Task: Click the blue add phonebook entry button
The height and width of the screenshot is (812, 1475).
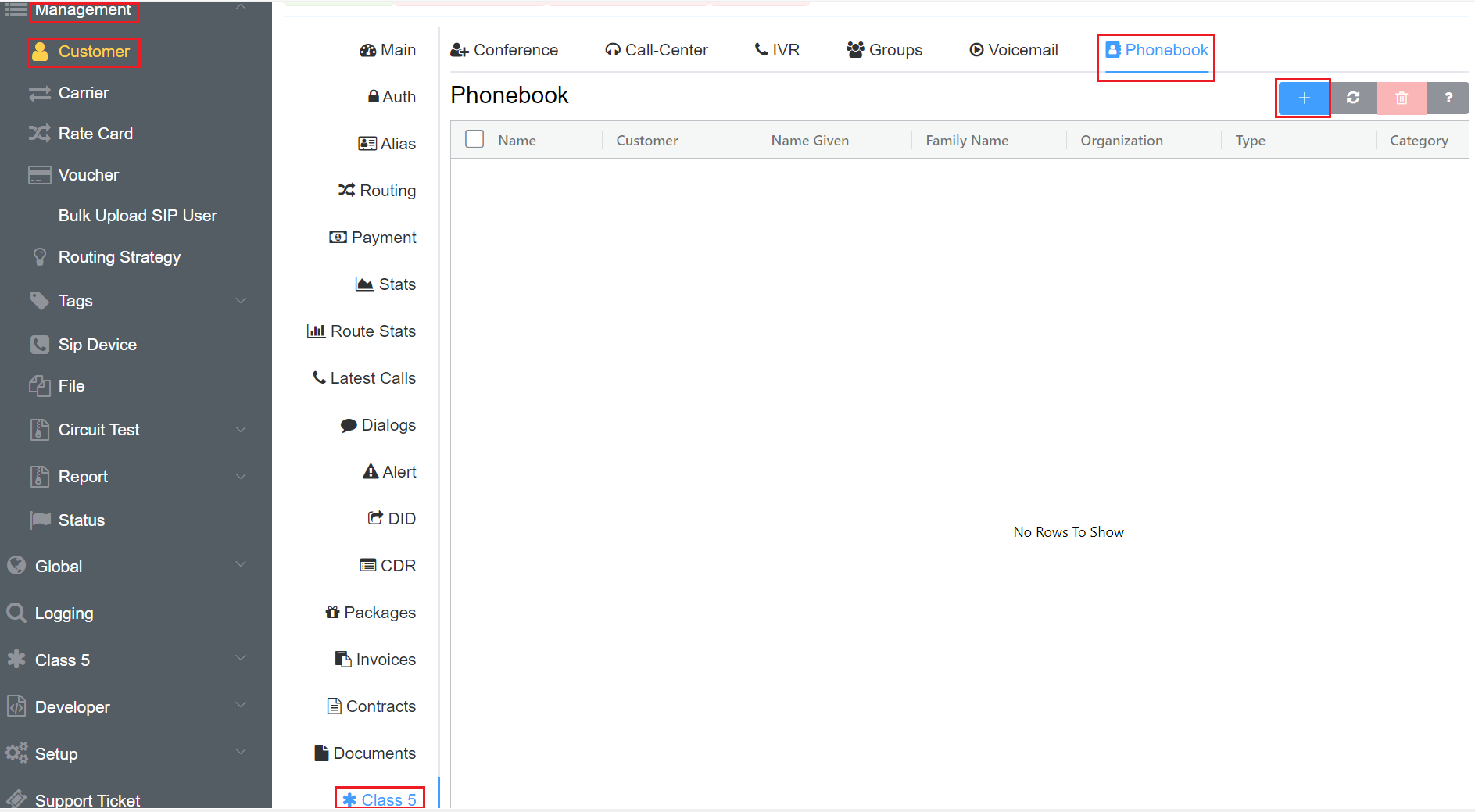Action: pos(1303,98)
